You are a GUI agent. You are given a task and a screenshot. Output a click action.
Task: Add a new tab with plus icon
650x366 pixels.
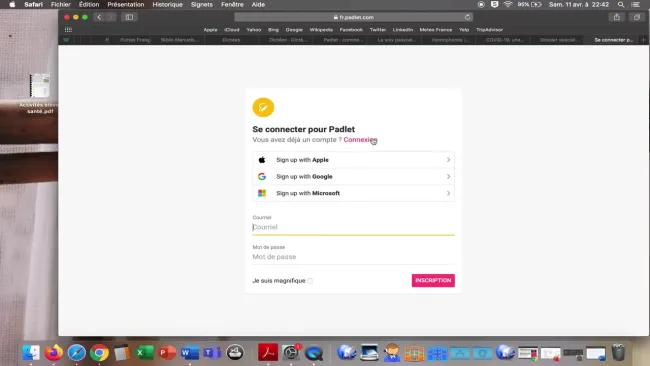(644, 40)
